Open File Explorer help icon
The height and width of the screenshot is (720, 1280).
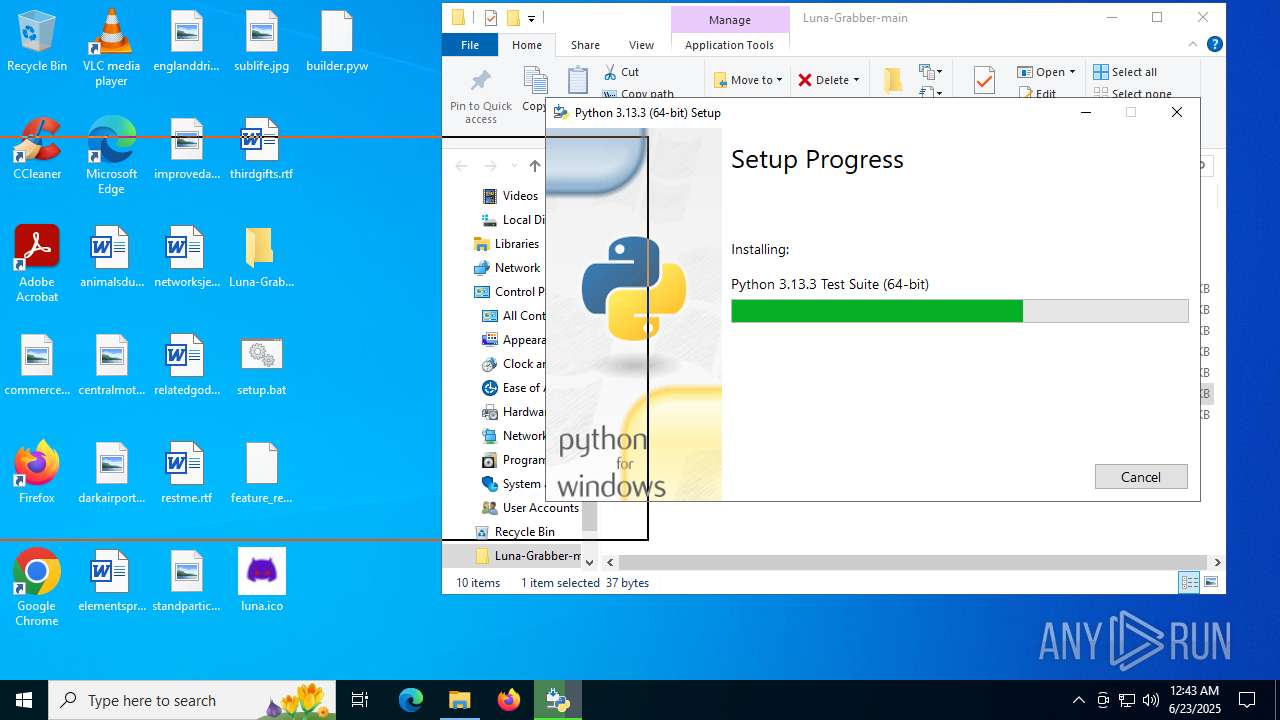pyautogui.click(x=1215, y=45)
